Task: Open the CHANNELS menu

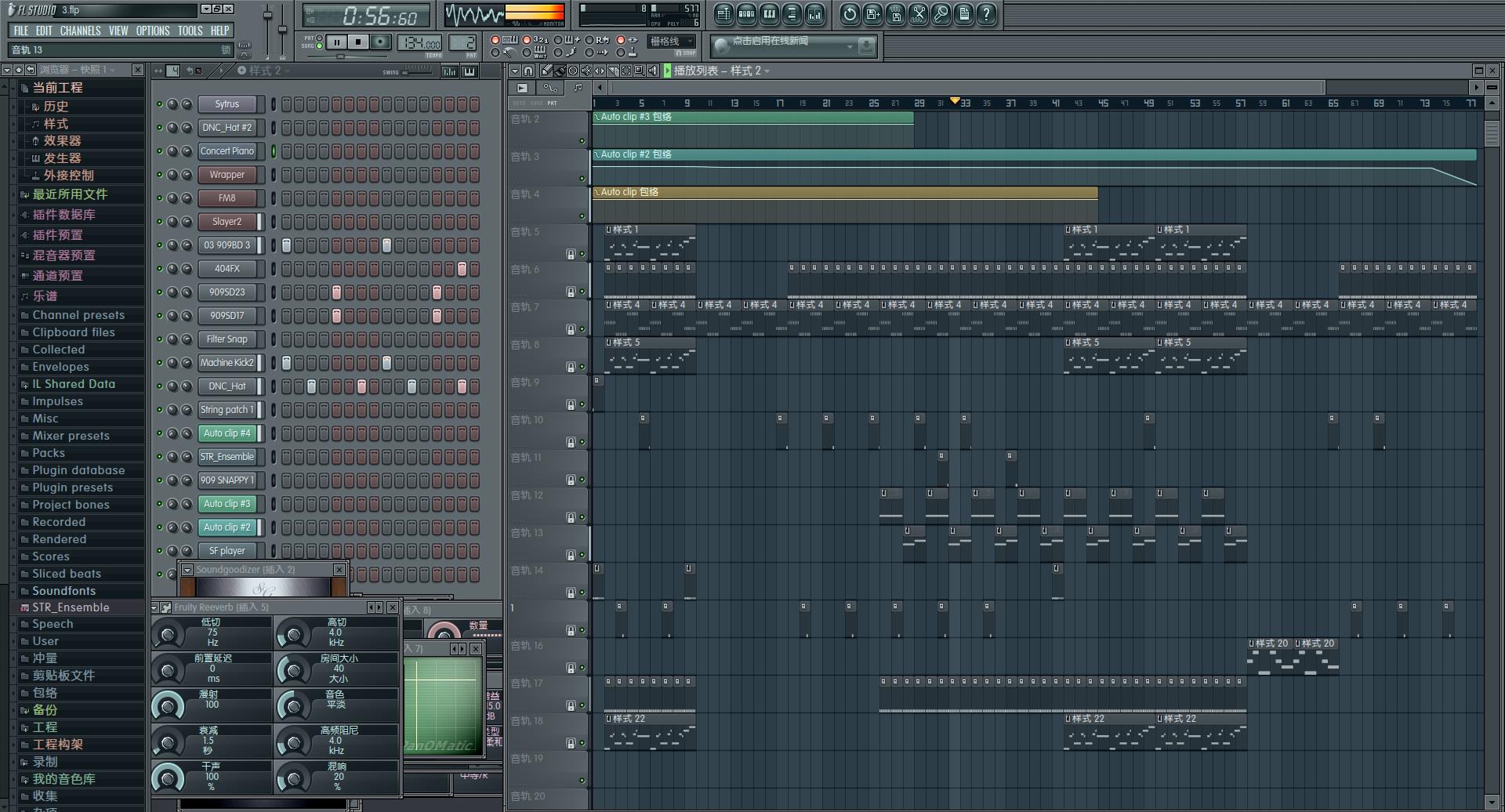Action: tap(80, 31)
